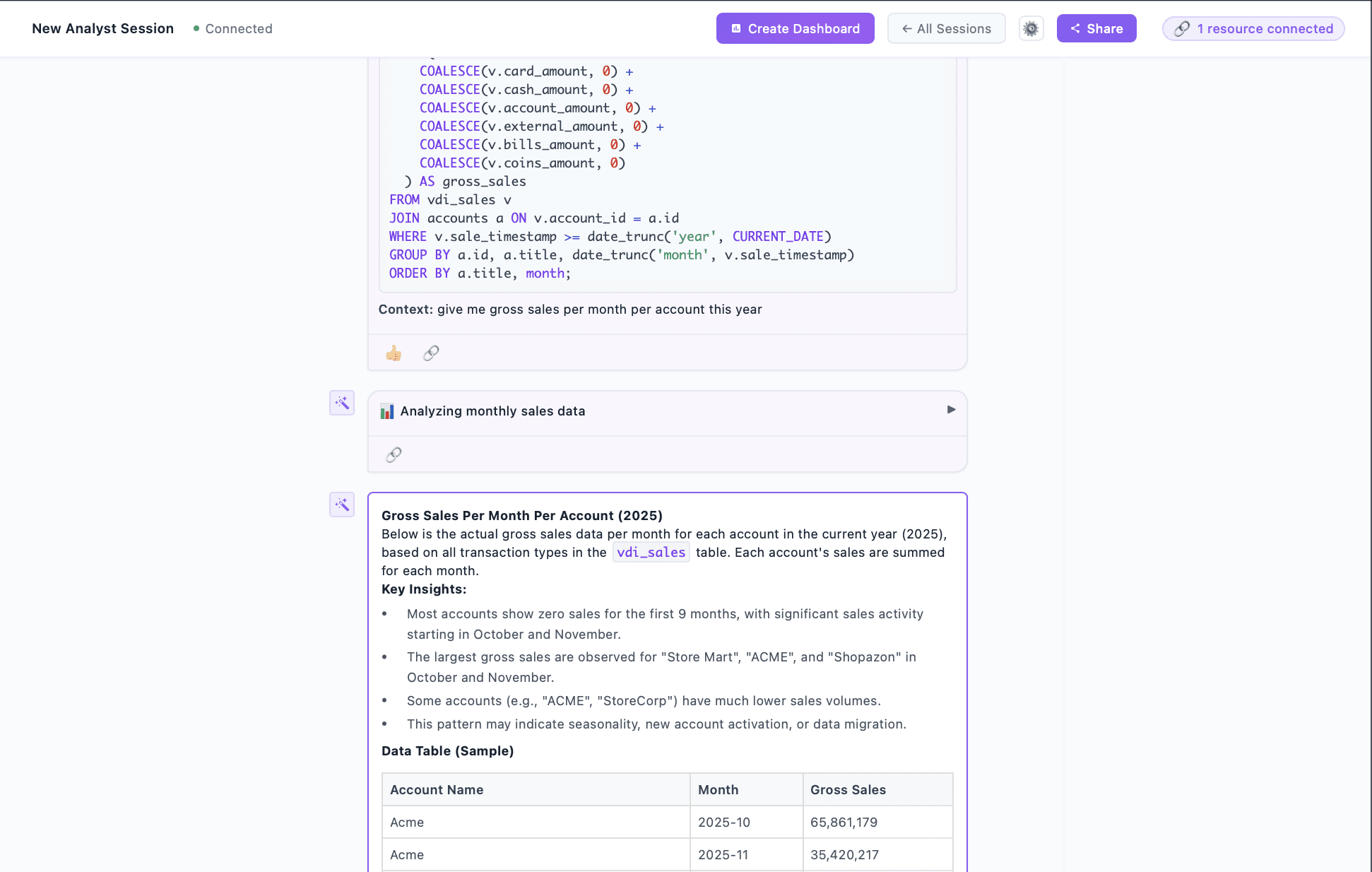Click the magic wand icon beside Analyzing message
This screenshot has width=1372, height=872.
click(x=342, y=403)
